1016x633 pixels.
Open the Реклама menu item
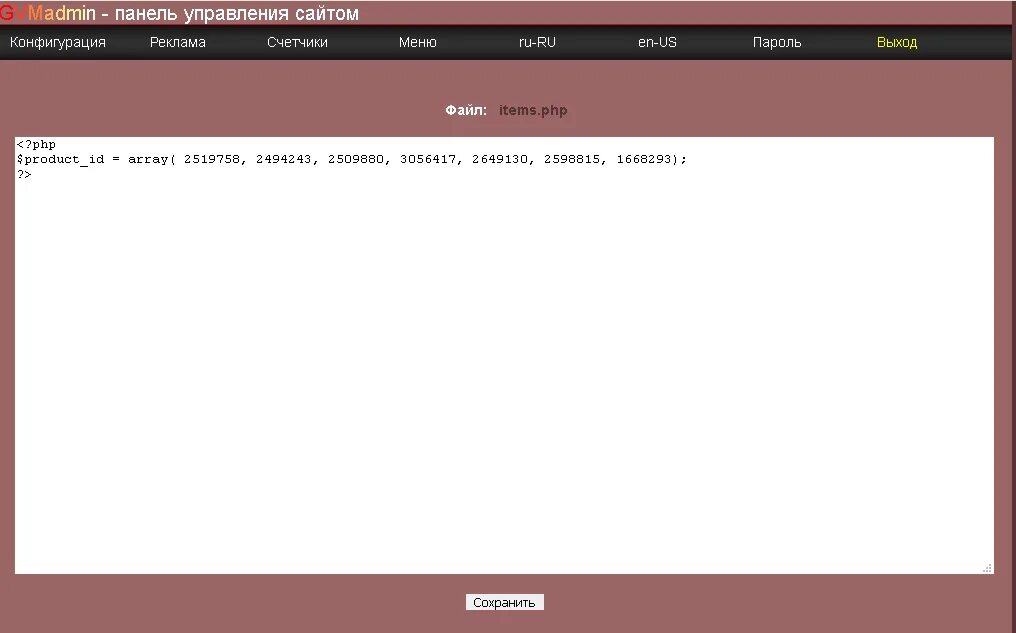[178, 42]
